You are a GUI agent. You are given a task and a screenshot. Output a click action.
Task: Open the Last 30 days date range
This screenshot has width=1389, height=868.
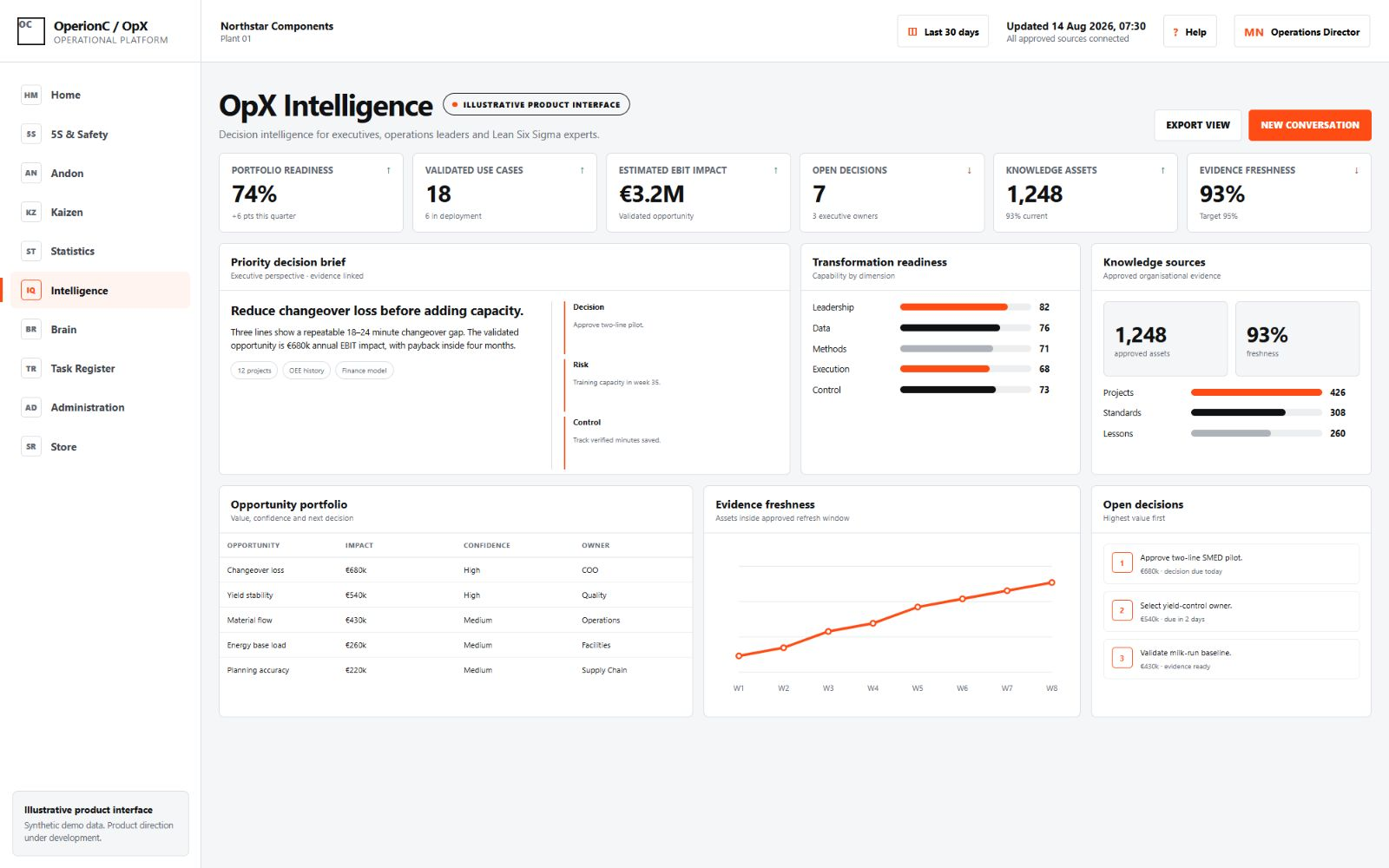coord(943,32)
